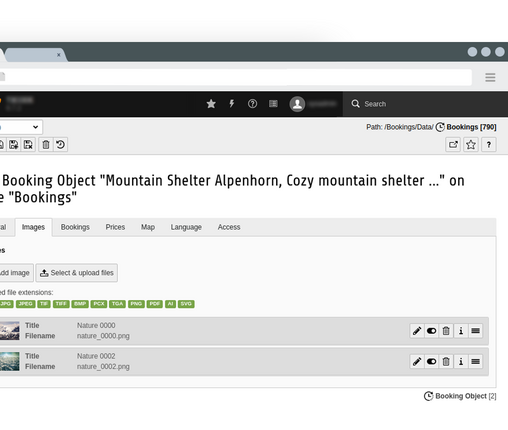
Task: Switch to the Images tab
Action: (33, 227)
